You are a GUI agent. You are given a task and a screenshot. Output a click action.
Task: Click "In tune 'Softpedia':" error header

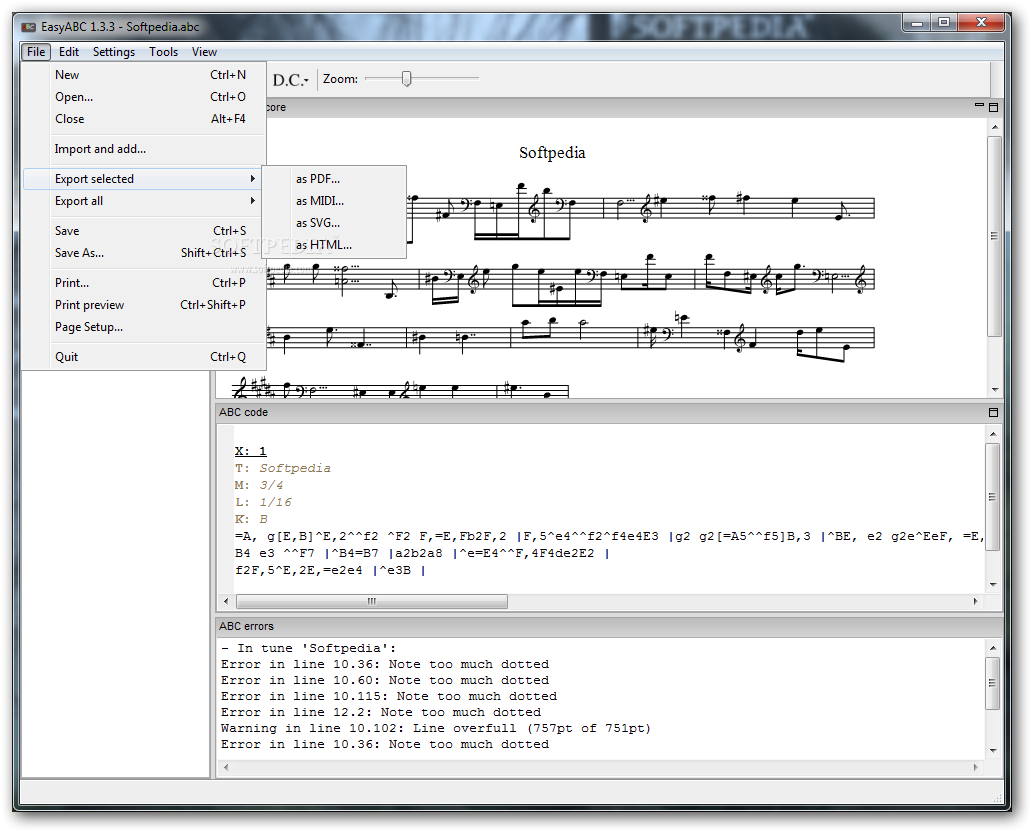tap(308, 648)
